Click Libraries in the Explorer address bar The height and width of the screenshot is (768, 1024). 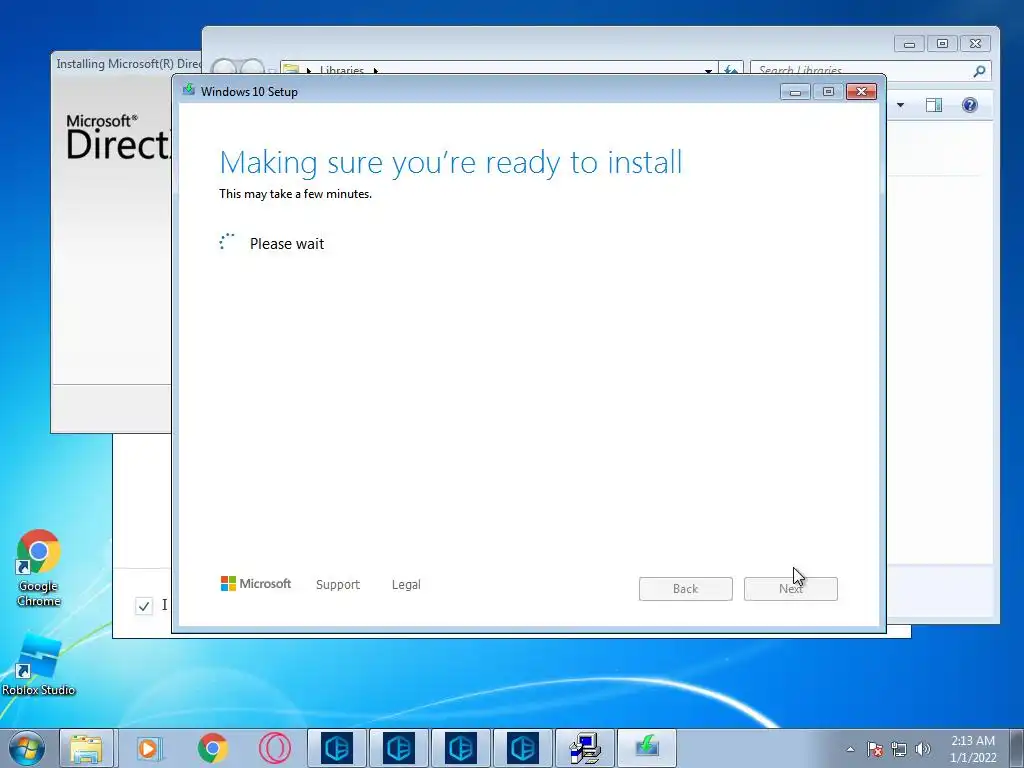[342, 70]
